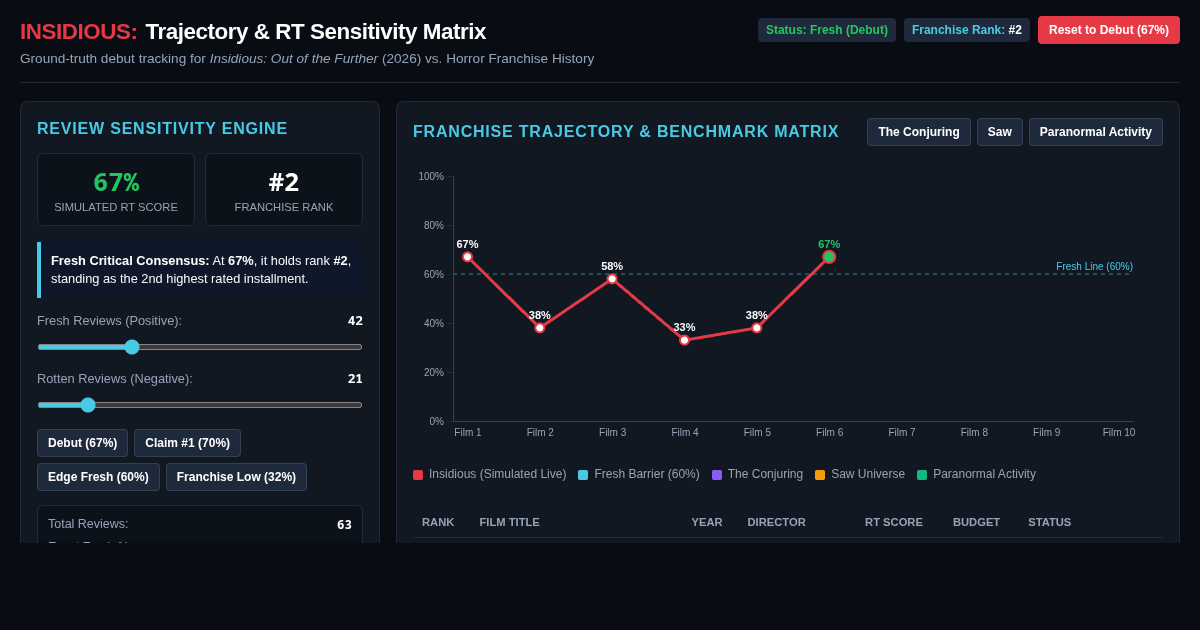Sort table by FILM TITLE column header
The width and height of the screenshot is (1200, 630).
click(509, 522)
